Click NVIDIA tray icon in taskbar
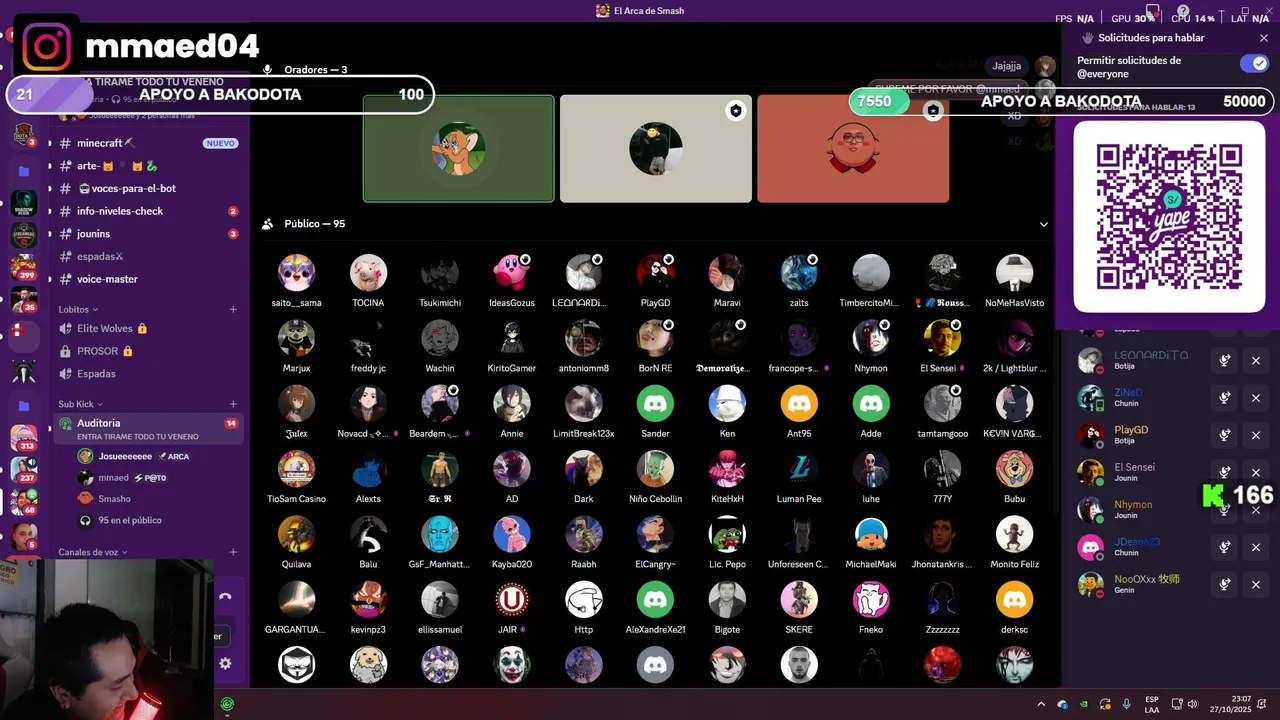The width and height of the screenshot is (1280, 720). tap(1084, 704)
